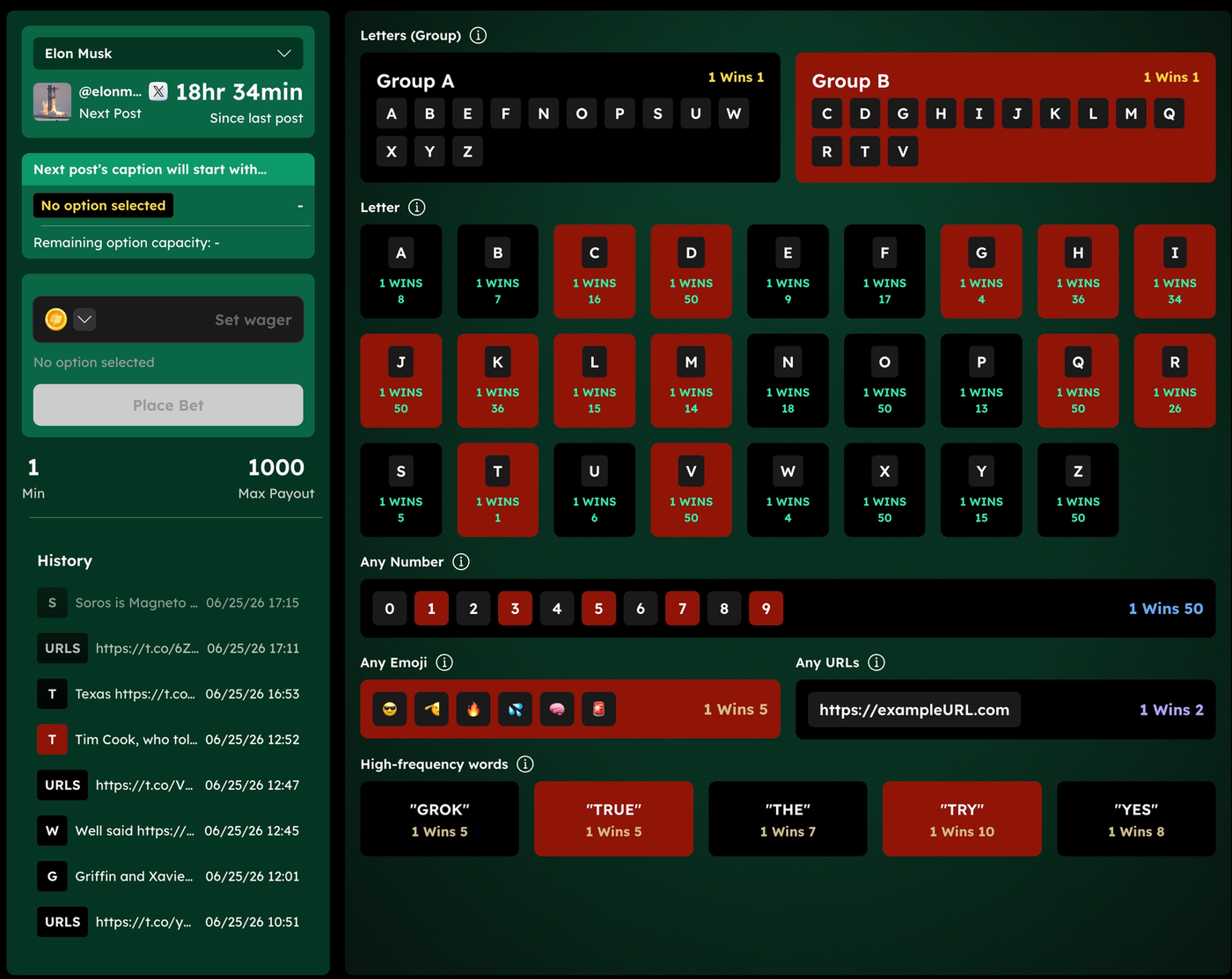Click the "No option selected" yellow label

pyautogui.click(x=103, y=206)
